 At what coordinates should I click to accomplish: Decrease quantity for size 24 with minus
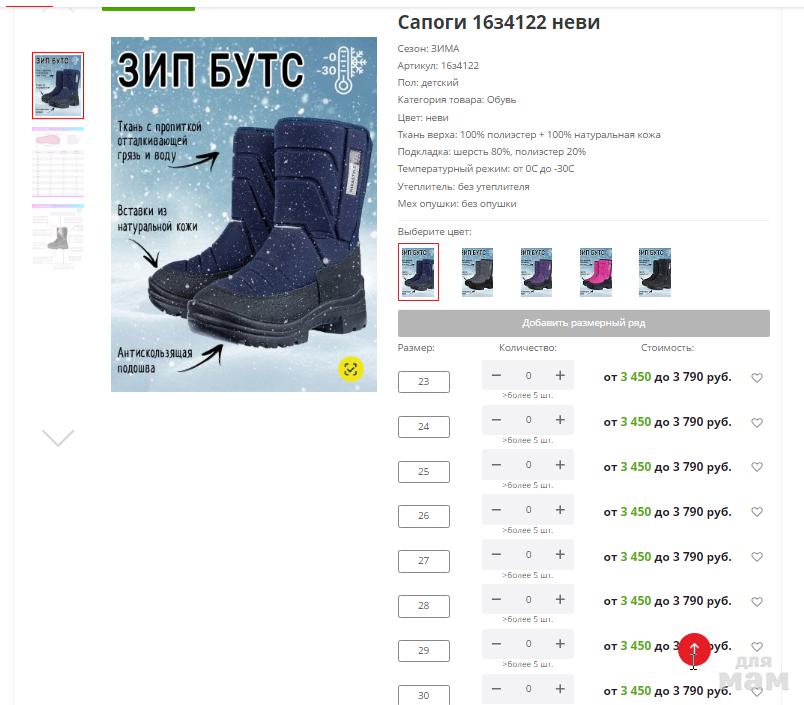tap(496, 420)
